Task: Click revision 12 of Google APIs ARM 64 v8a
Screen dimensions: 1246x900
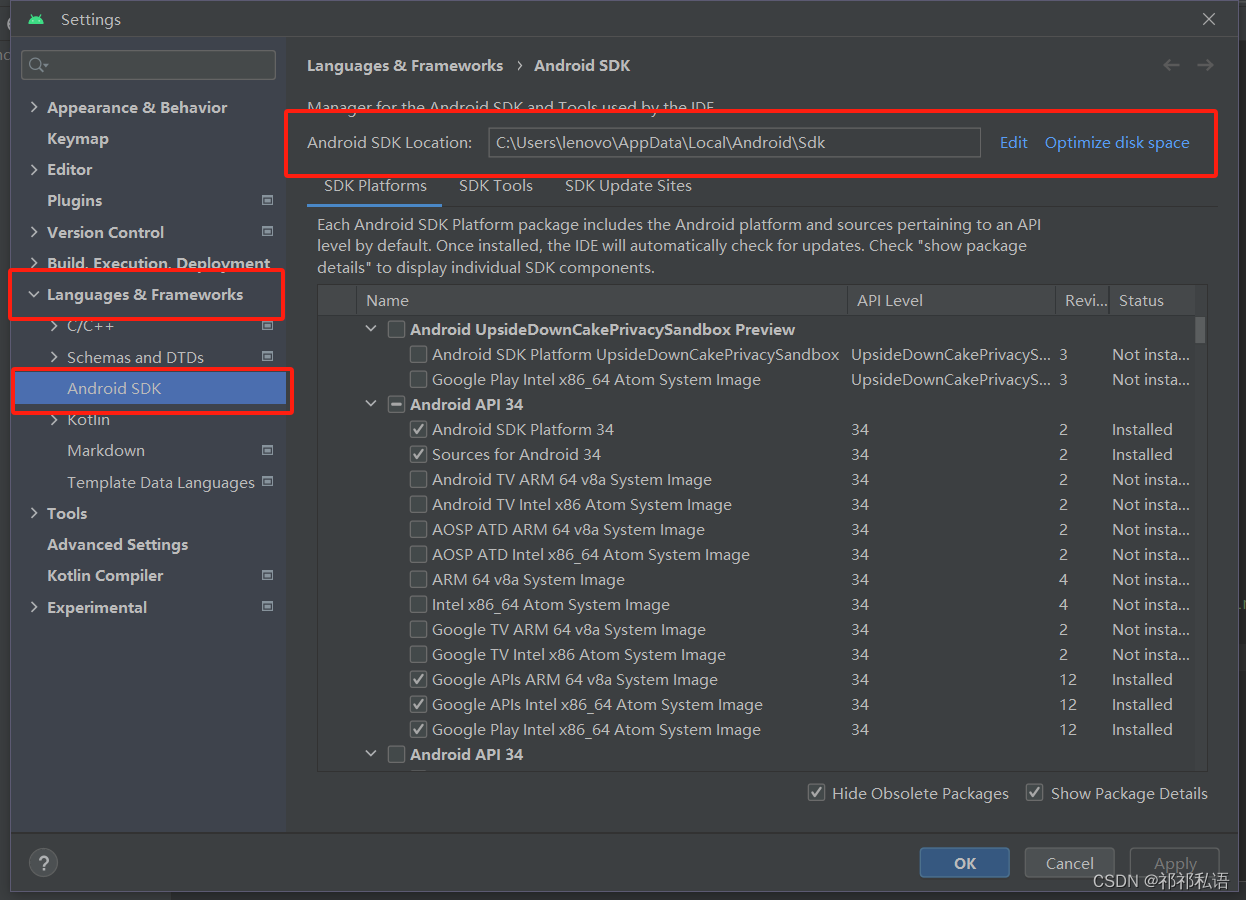Action: (x=1068, y=679)
